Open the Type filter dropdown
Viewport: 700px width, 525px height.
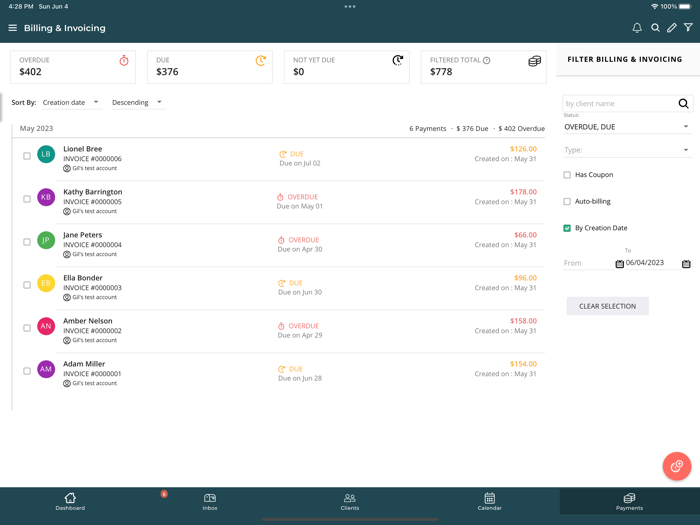click(627, 150)
